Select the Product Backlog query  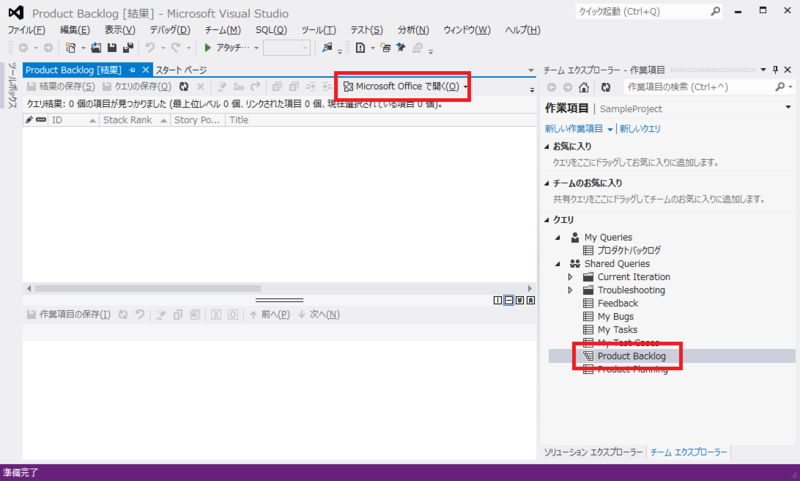point(632,356)
